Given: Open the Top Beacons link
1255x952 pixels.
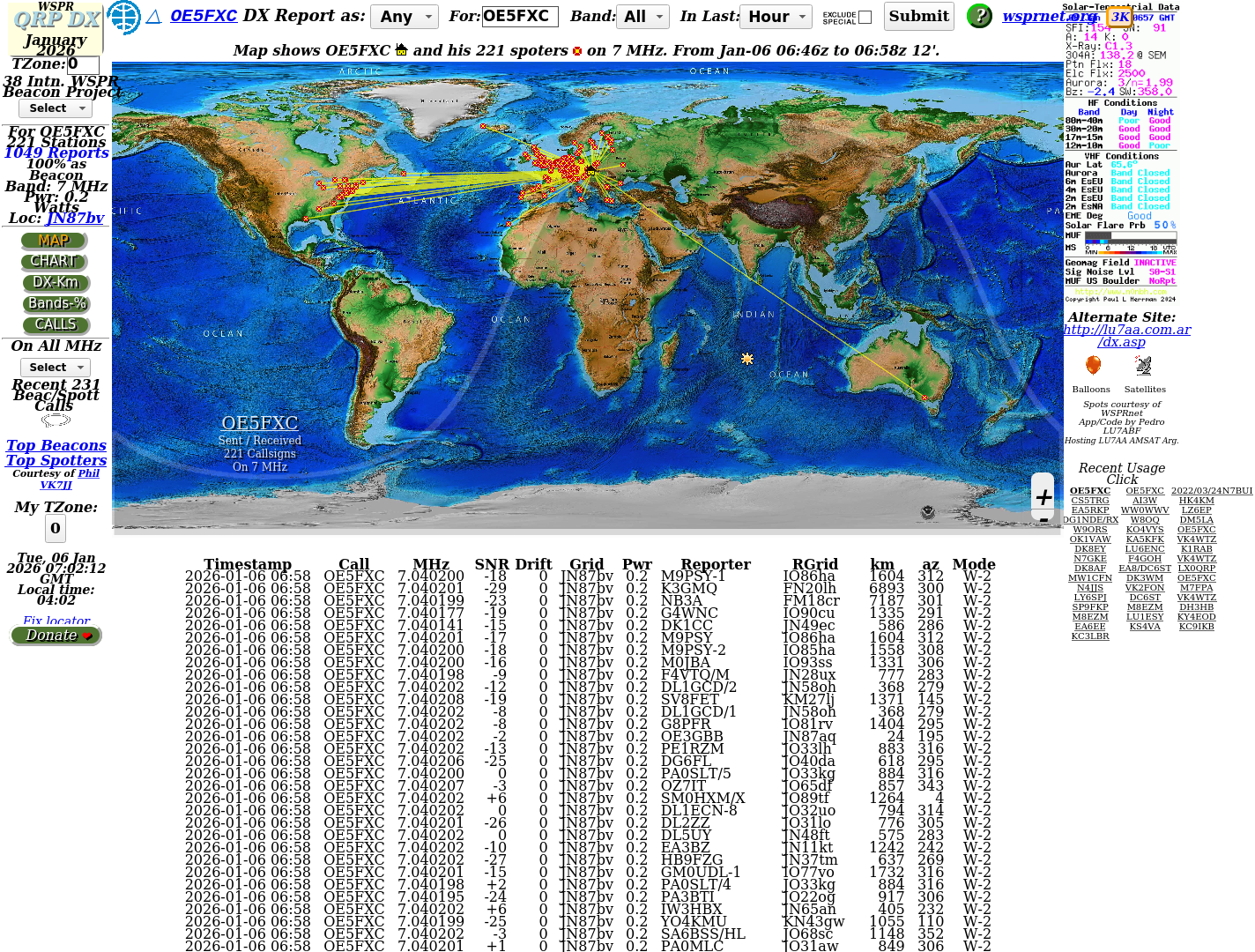Looking at the screenshot, I should click(x=56, y=446).
